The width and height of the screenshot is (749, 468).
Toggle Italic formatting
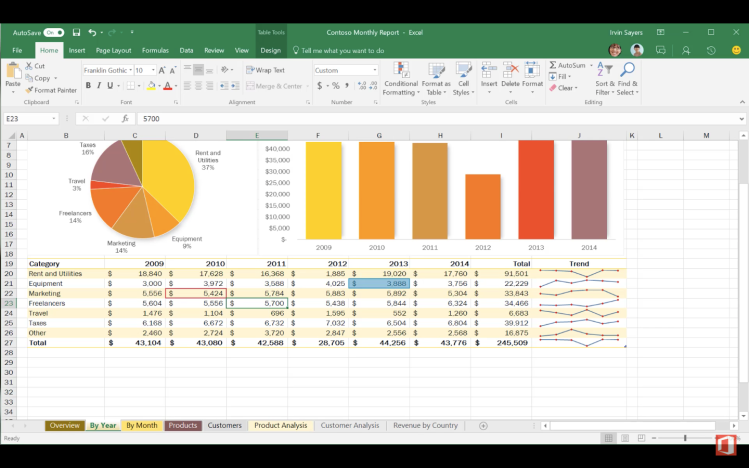point(100,86)
